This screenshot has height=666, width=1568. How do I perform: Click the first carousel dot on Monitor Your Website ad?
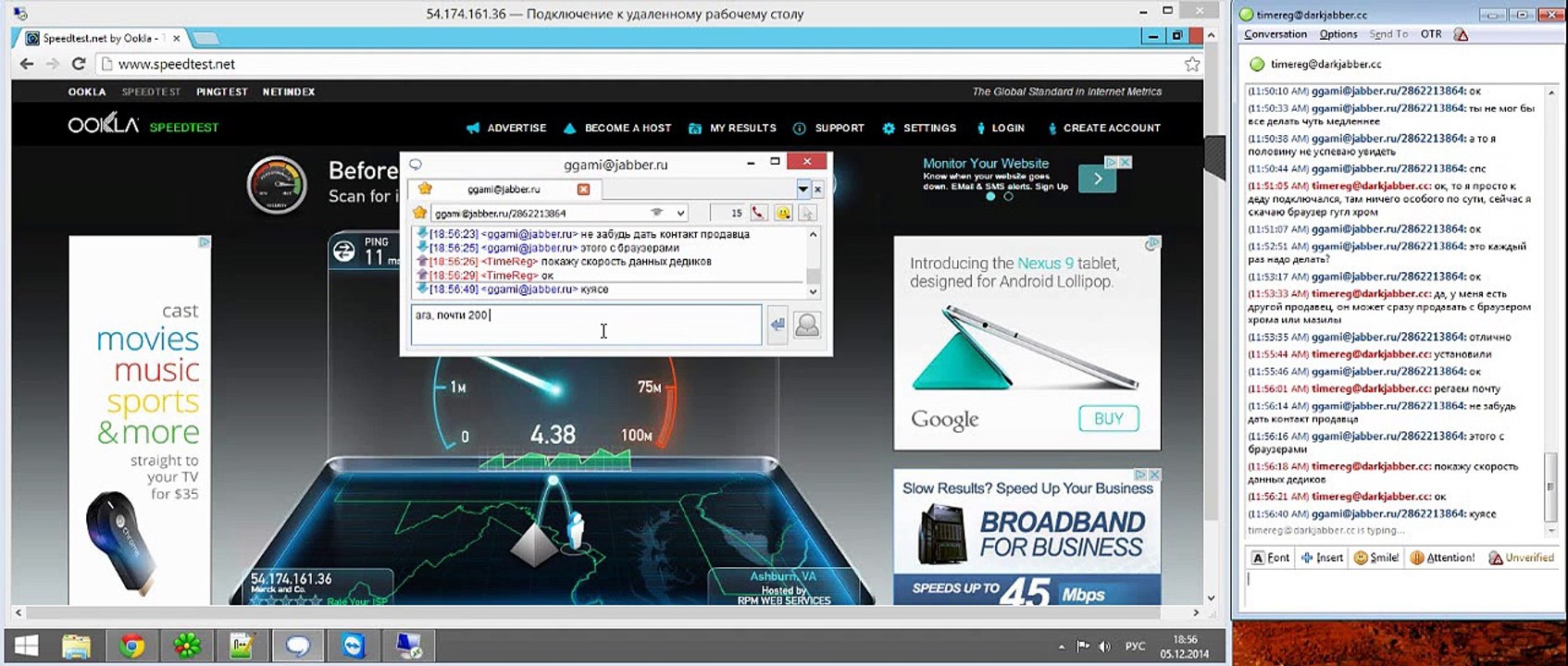pyautogui.click(x=990, y=196)
